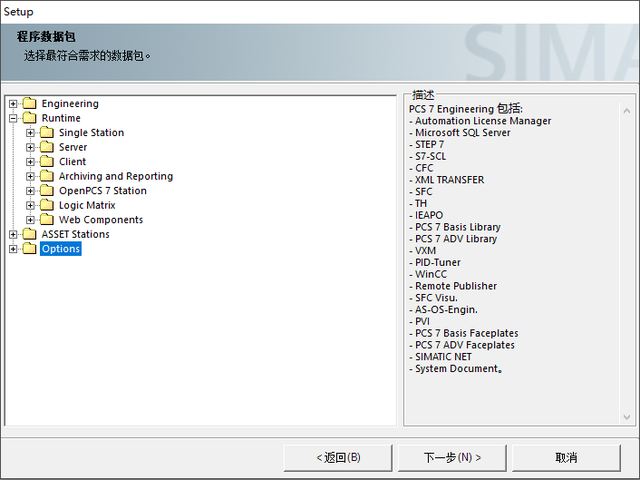Viewport: 640px width, 480px height.
Task: Expand the Options tree node
Action: coord(13,249)
